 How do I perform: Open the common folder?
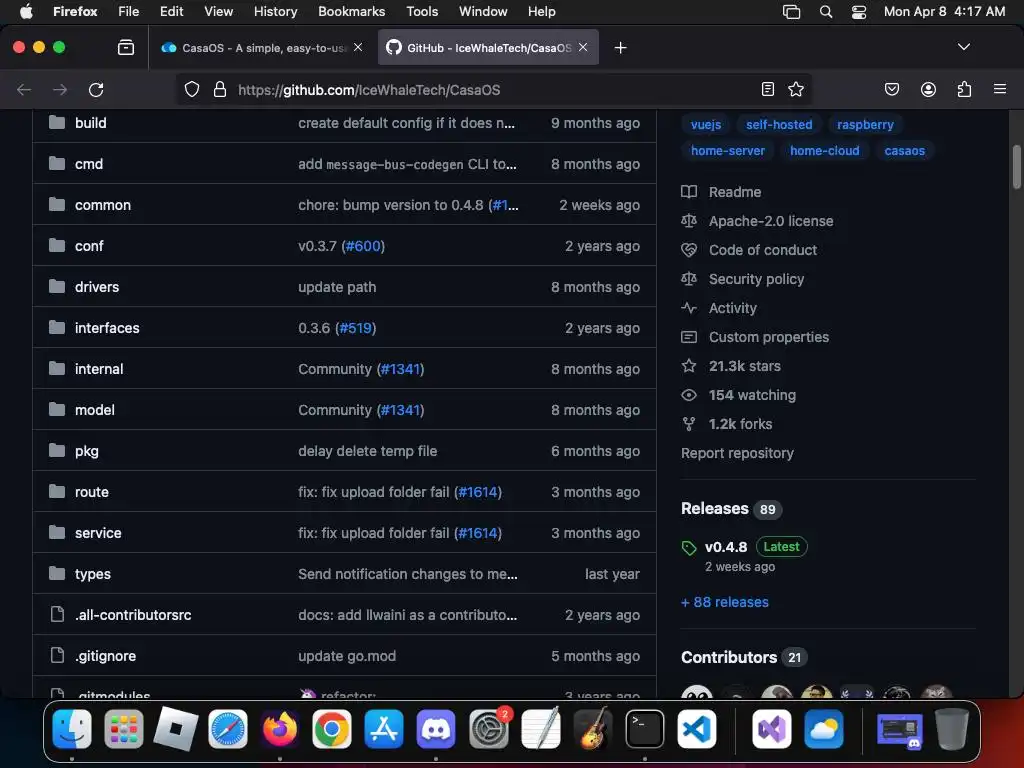(x=103, y=205)
